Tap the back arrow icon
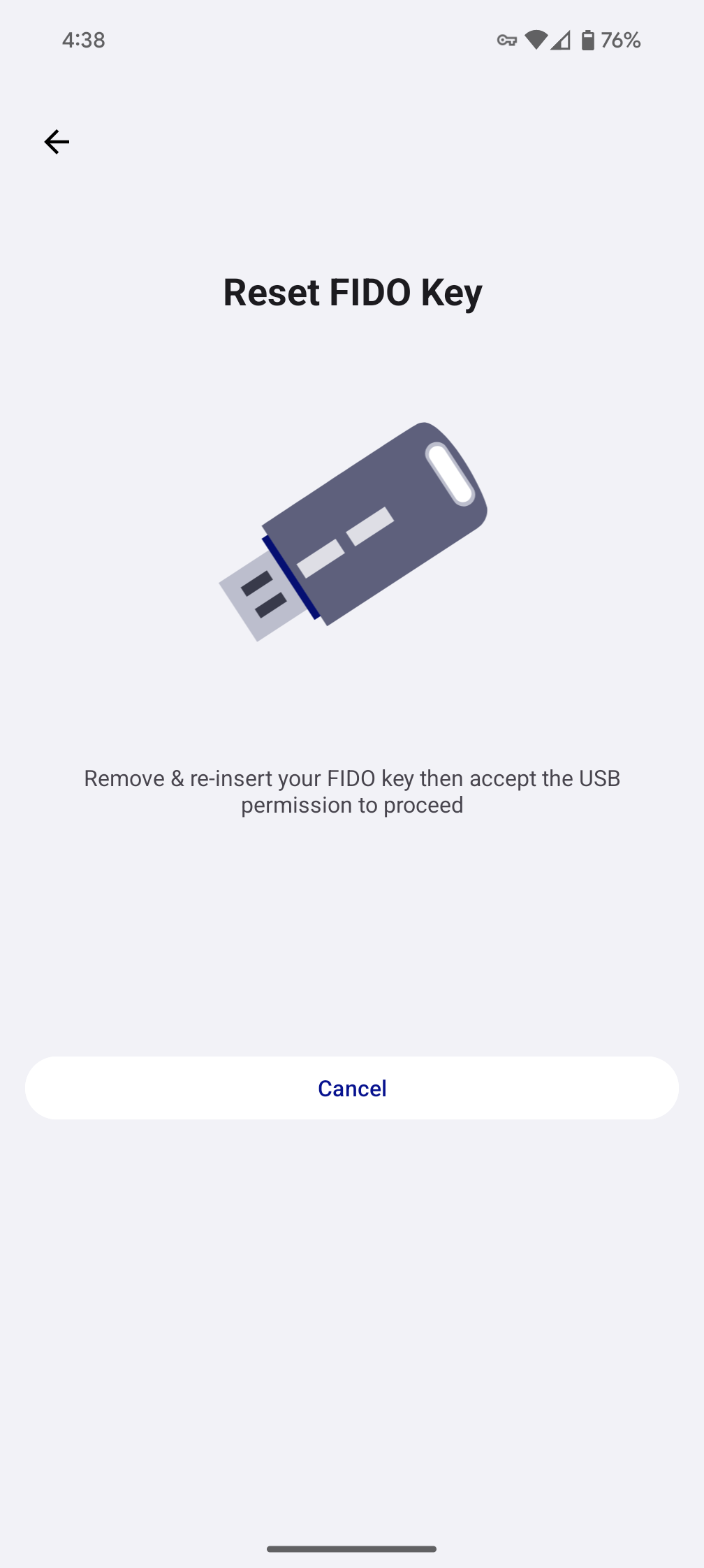704x1568 pixels. (x=57, y=142)
